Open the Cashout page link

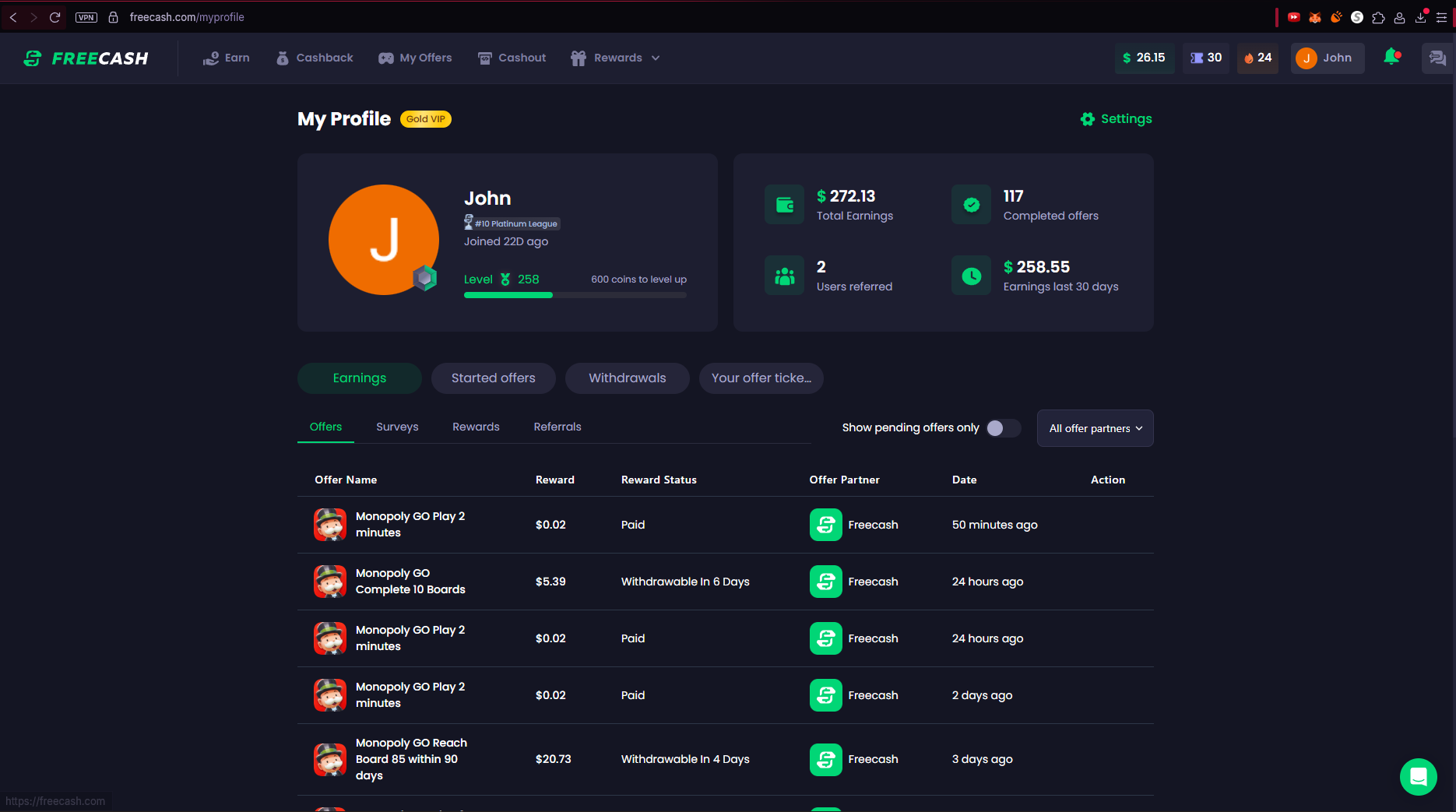[x=512, y=58]
